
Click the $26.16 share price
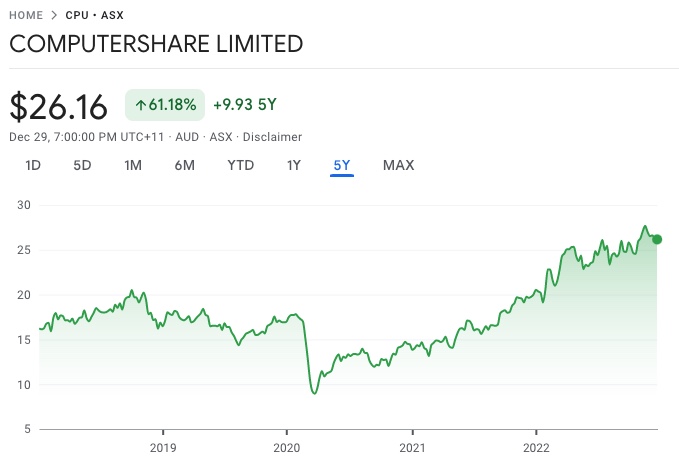(x=60, y=106)
